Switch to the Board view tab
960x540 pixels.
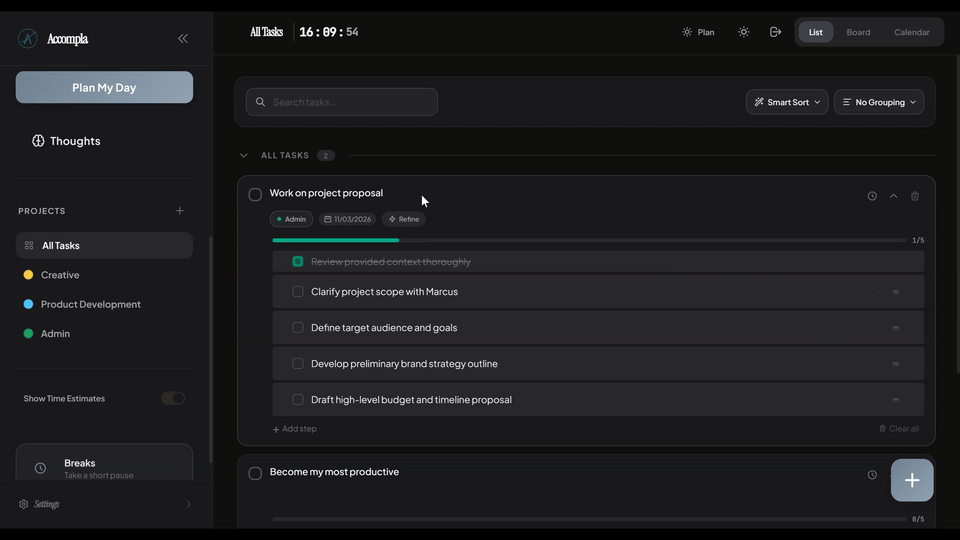(858, 32)
